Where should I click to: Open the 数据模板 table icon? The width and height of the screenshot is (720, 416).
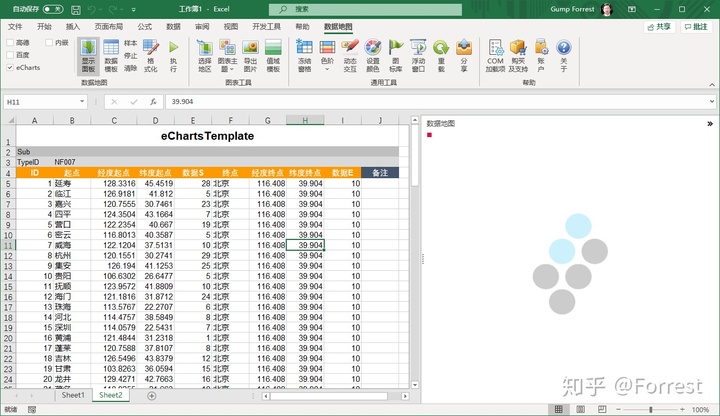tap(111, 47)
